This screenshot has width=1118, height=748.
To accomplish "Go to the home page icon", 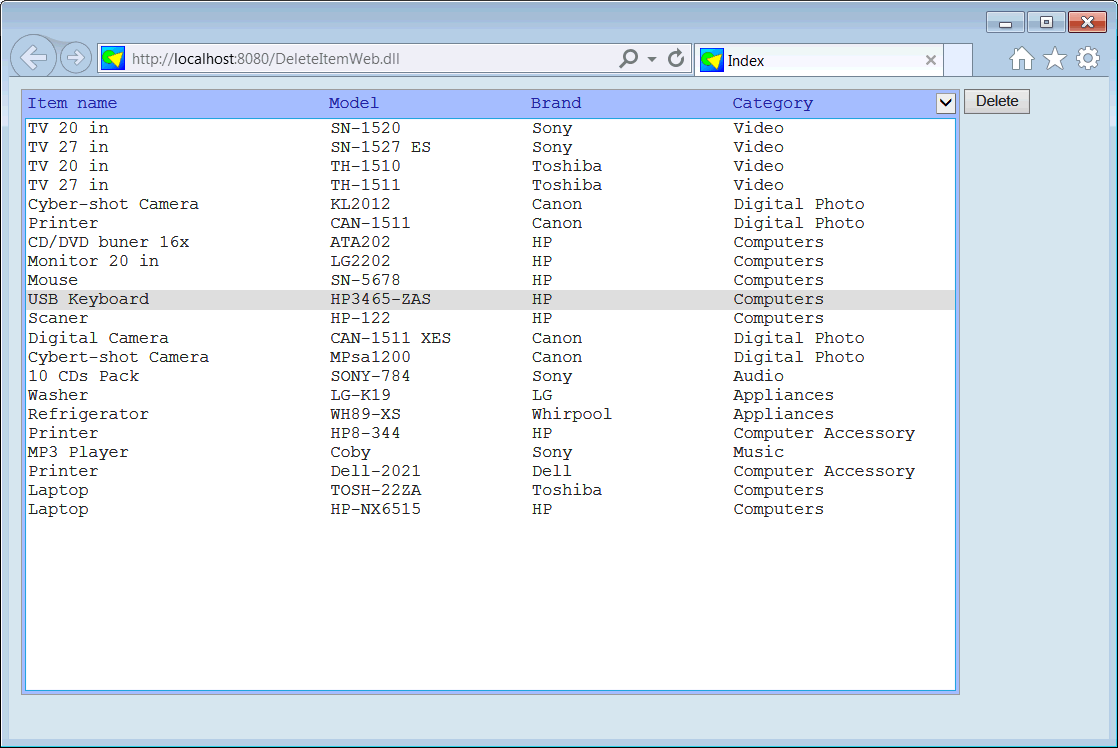I will click(1021, 58).
